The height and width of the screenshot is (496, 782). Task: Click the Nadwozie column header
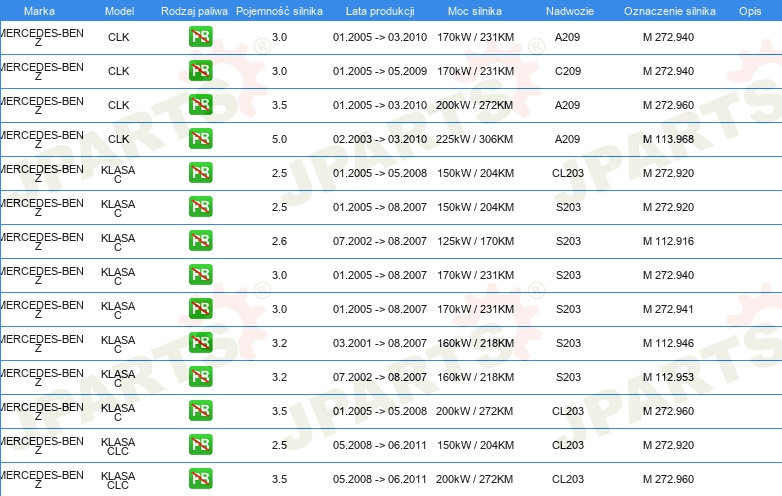(x=570, y=11)
